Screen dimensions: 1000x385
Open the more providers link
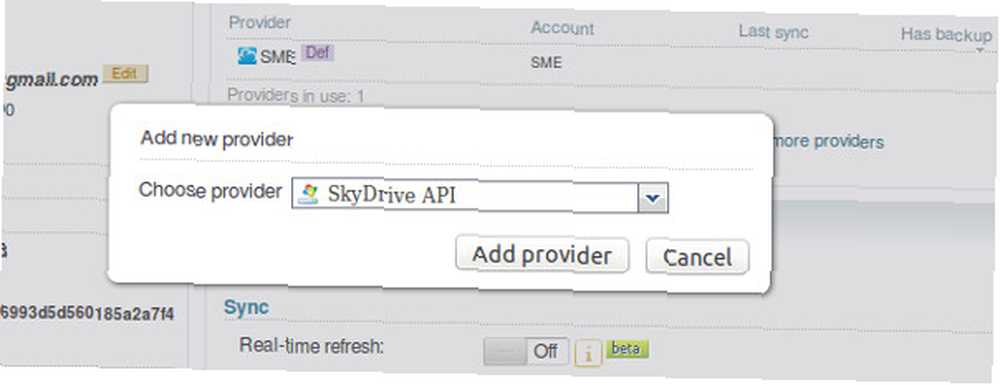(828, 142)
